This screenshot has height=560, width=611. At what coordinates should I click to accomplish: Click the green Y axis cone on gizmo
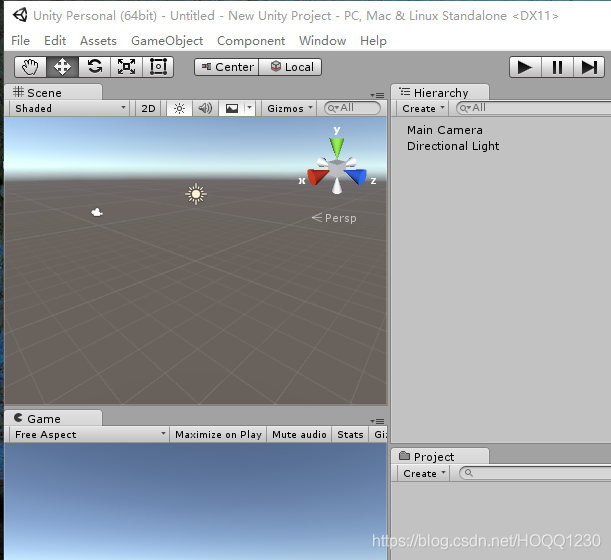click(x=337, y=148)
